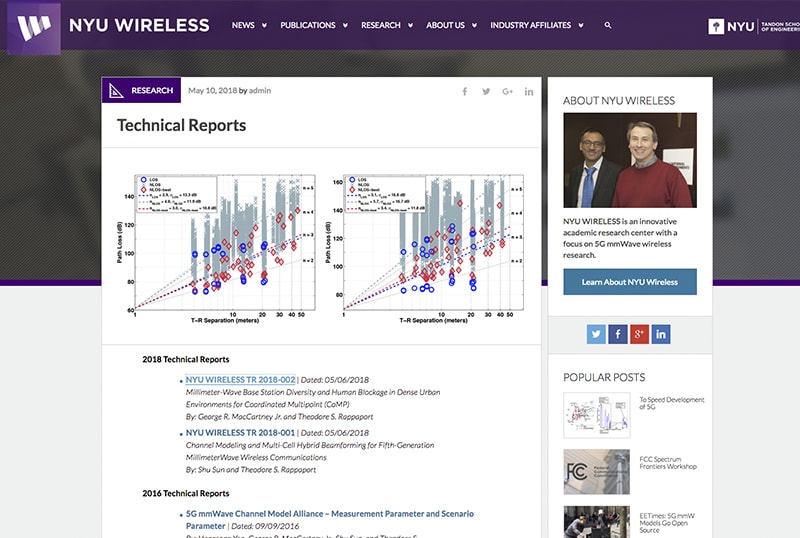This screenshot has width=800, height=538.
Task: Open the About Us navigation menu
Action: point(451,25)
